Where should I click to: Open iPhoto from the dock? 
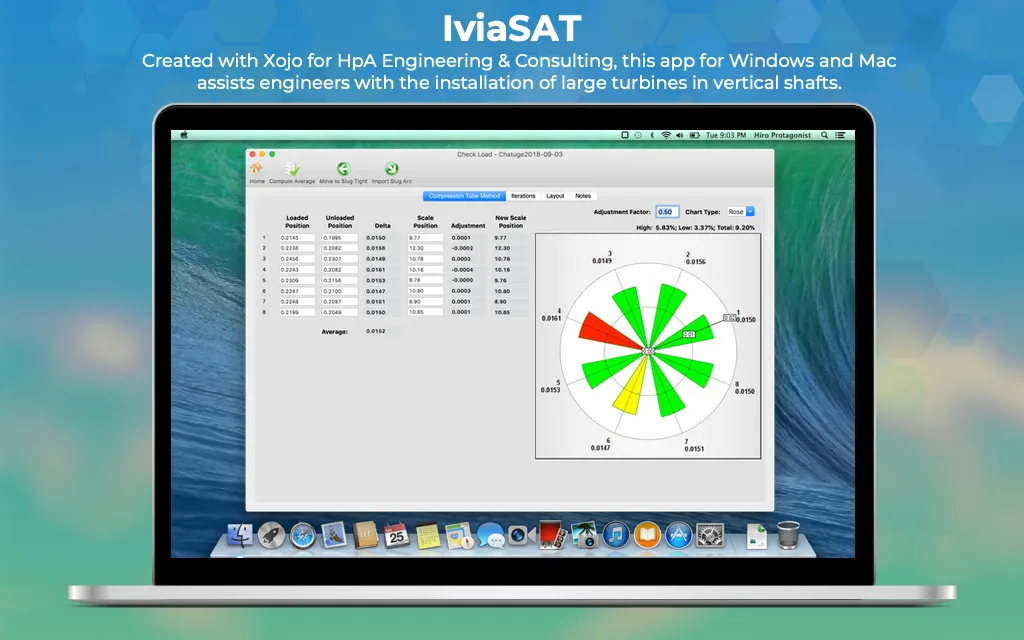584,536
